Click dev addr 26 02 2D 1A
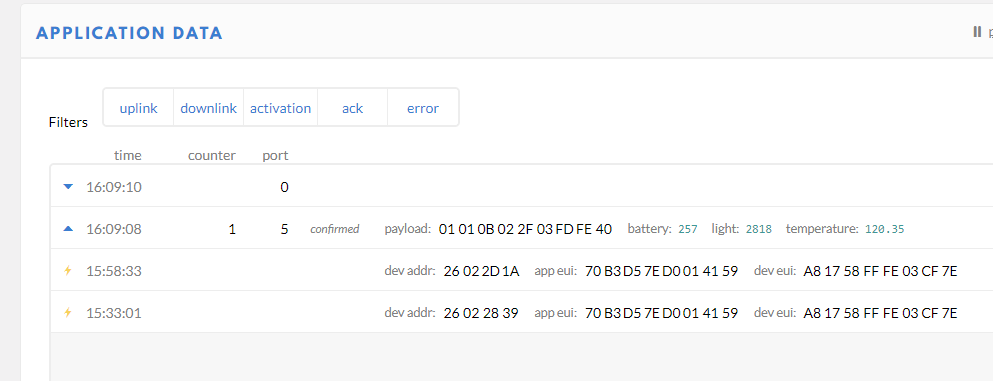 tap(481, 272)
